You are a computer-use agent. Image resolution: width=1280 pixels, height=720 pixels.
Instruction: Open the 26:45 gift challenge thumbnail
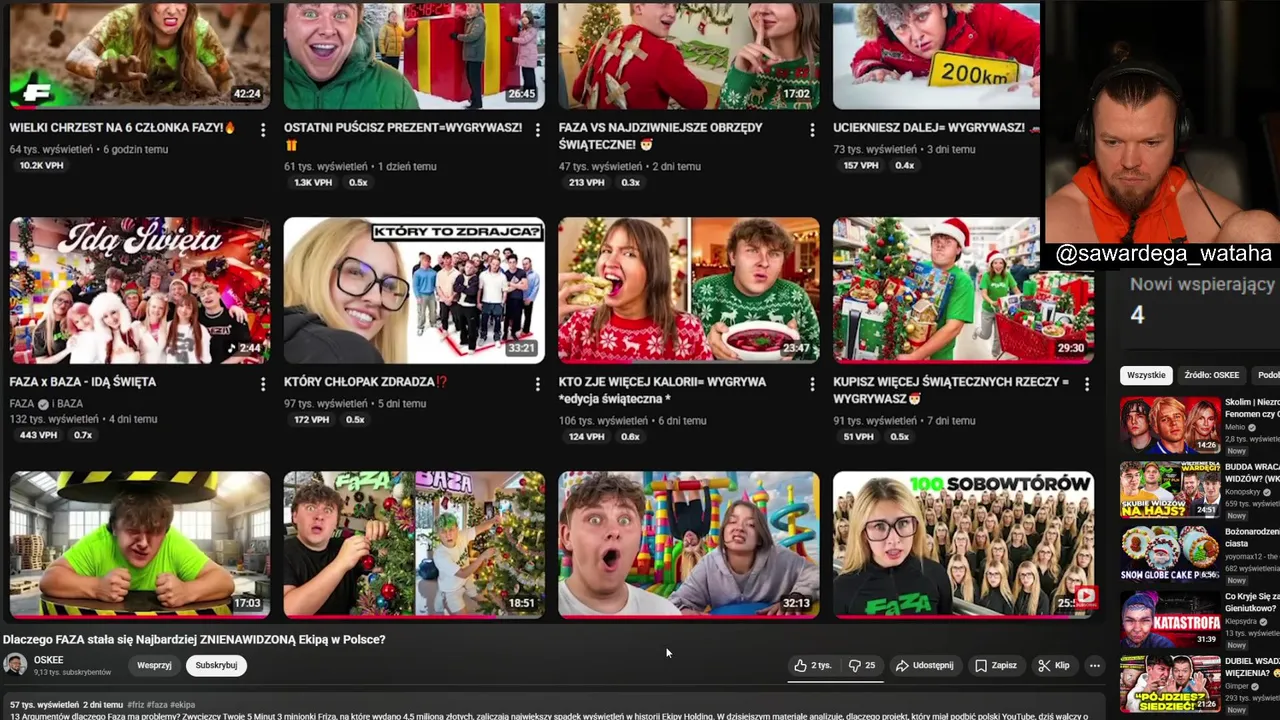tap(414, 54)
